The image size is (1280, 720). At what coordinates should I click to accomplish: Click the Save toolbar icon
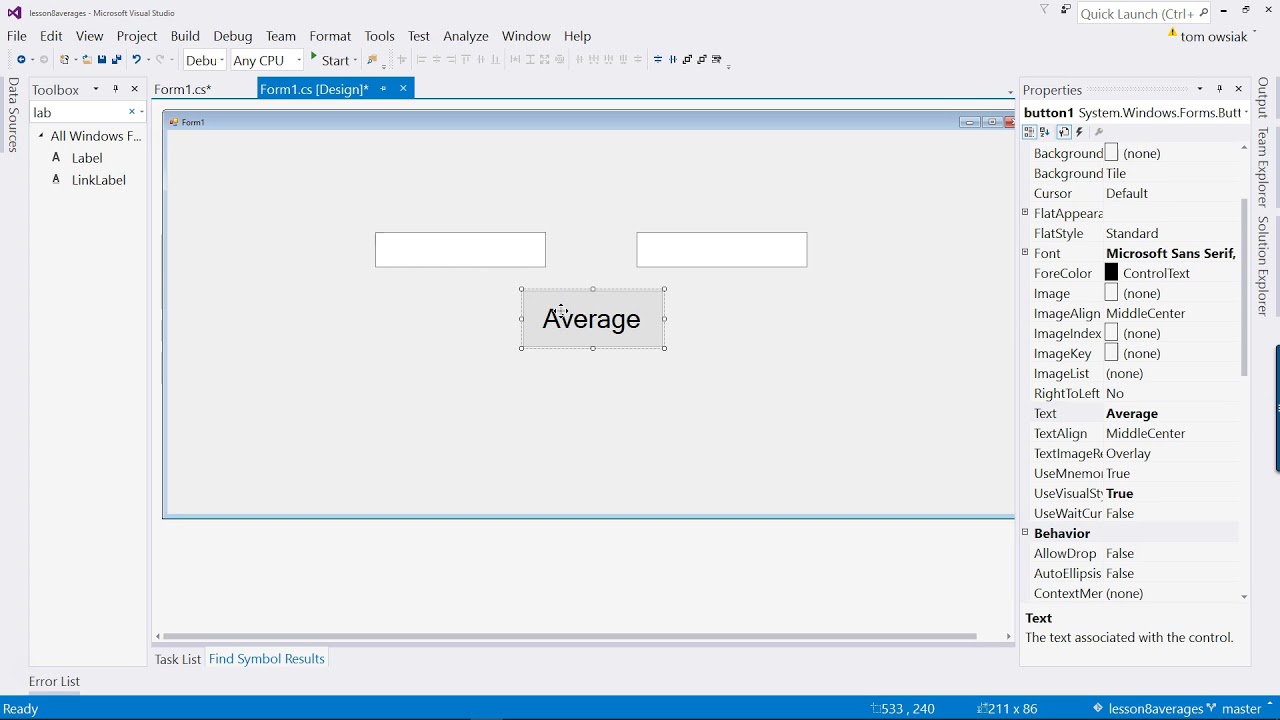102,60
